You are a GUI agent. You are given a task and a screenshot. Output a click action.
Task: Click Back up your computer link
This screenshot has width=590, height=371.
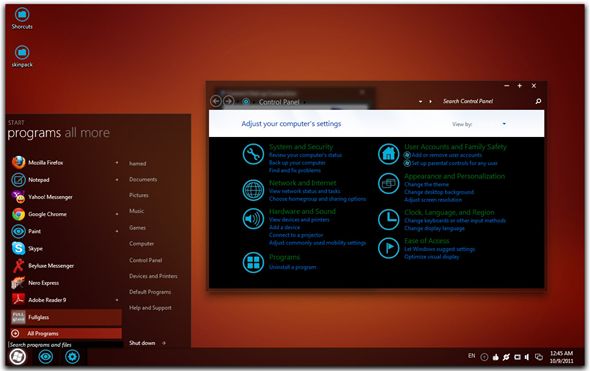297,163
